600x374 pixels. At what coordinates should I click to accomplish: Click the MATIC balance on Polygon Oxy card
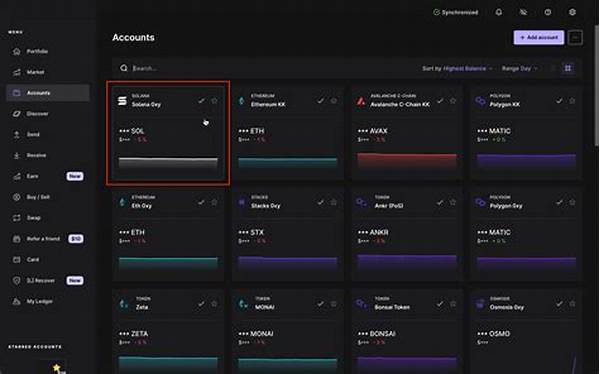point(494,232)
